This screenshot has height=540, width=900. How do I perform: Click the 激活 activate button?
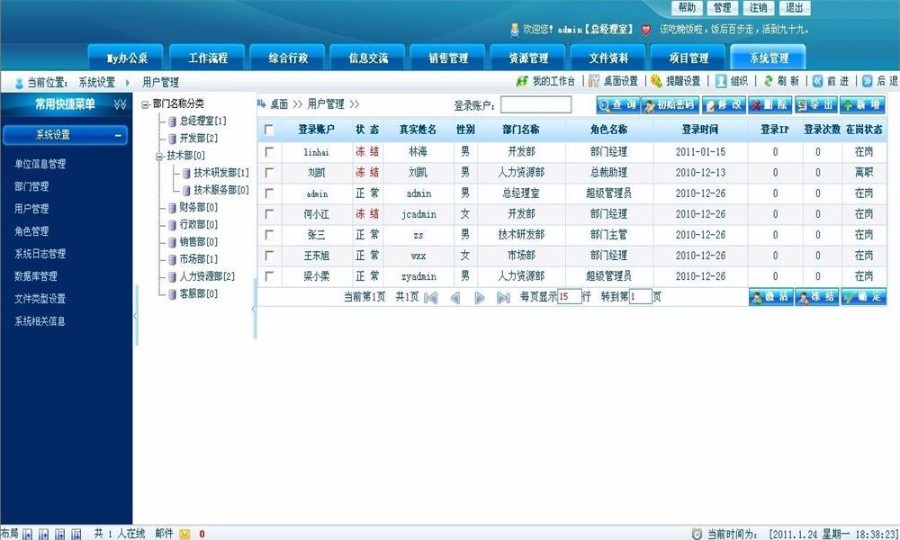(x=771, y=297)
